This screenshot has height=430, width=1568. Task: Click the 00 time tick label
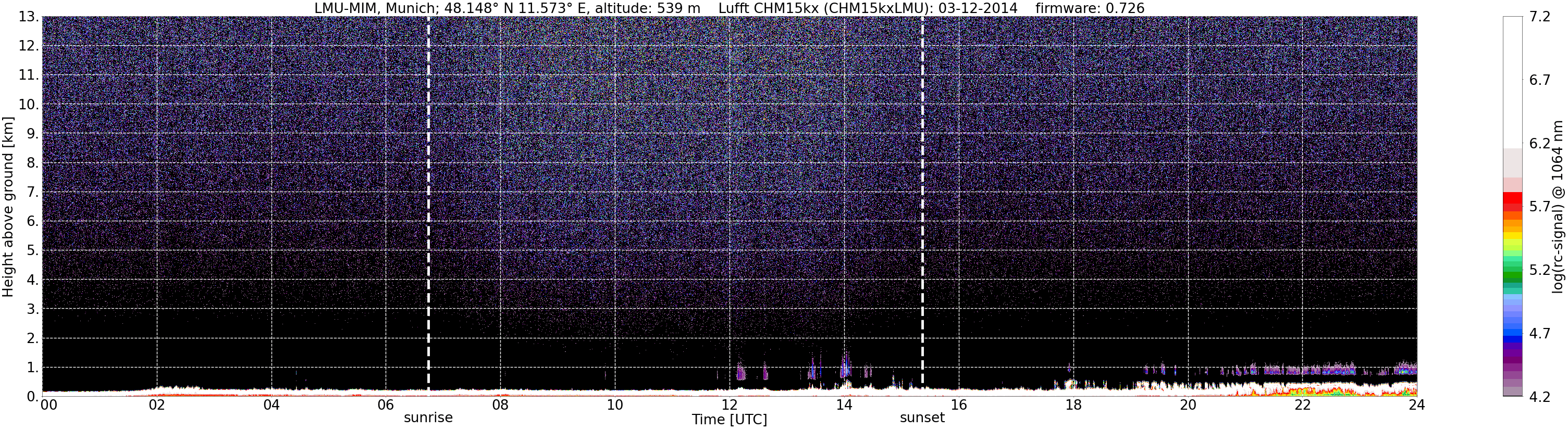pos(48,405)
